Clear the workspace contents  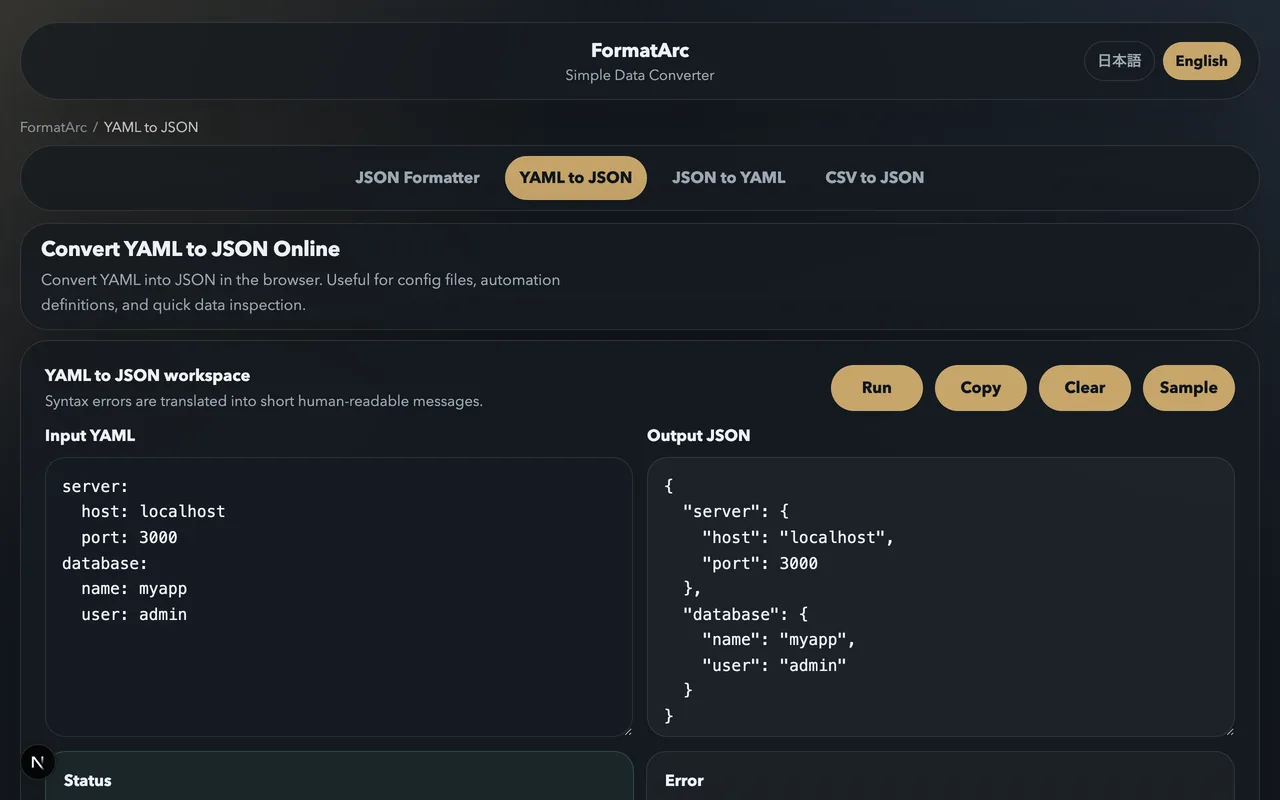(x=1084, y=388)
